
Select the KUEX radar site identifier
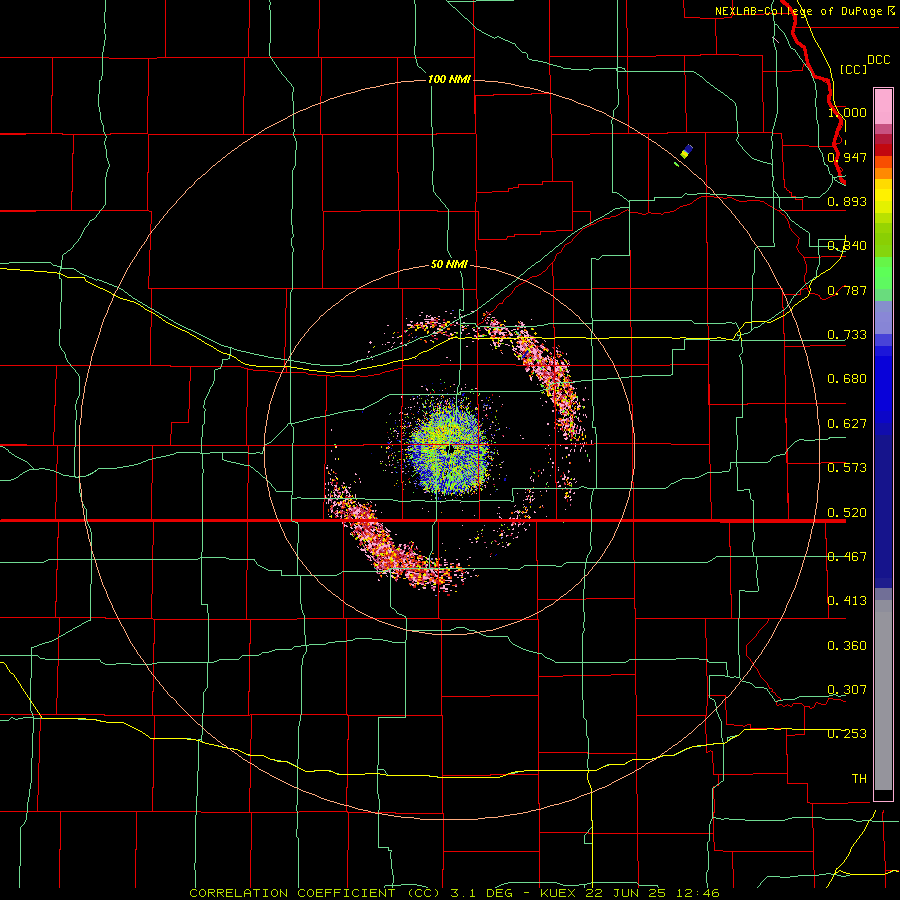(x=558, y=893)
